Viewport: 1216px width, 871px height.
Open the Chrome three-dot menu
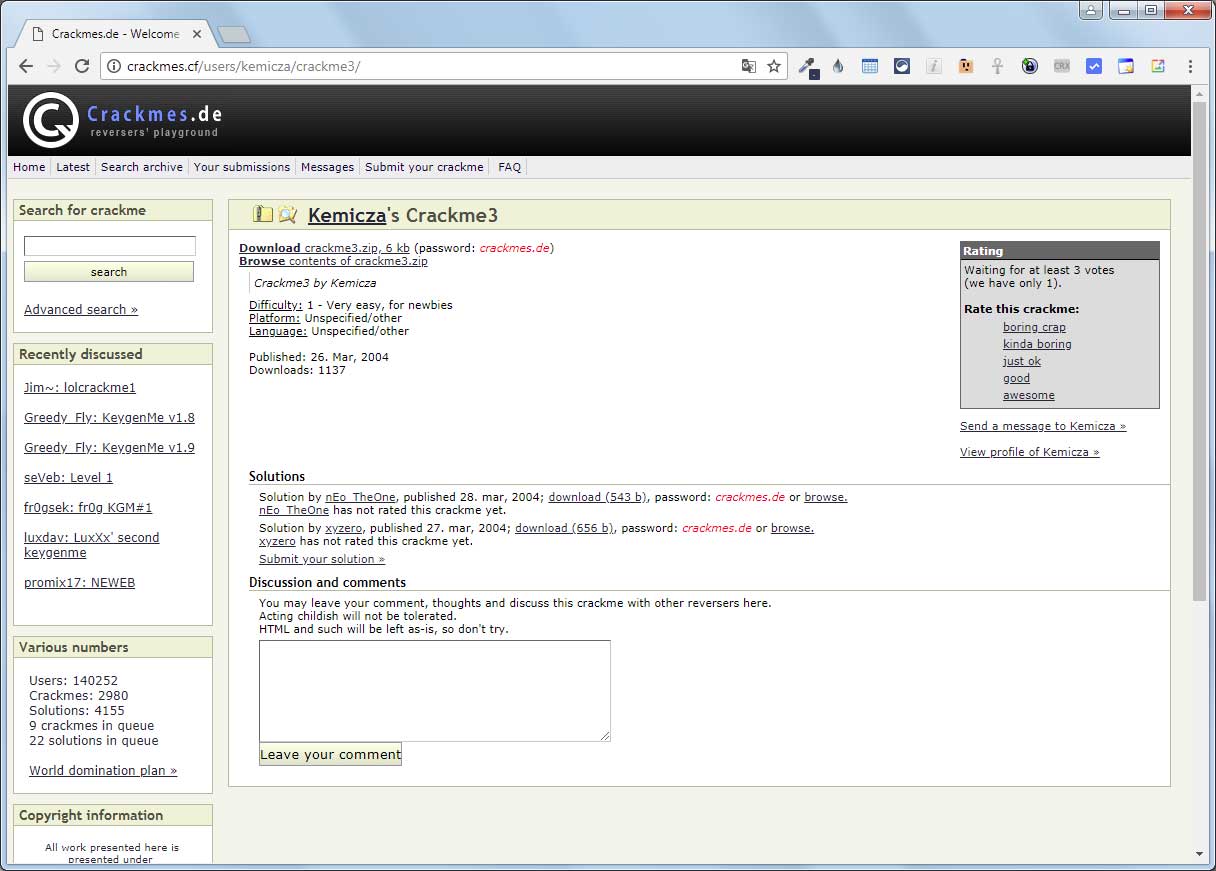click(1190, 66)
